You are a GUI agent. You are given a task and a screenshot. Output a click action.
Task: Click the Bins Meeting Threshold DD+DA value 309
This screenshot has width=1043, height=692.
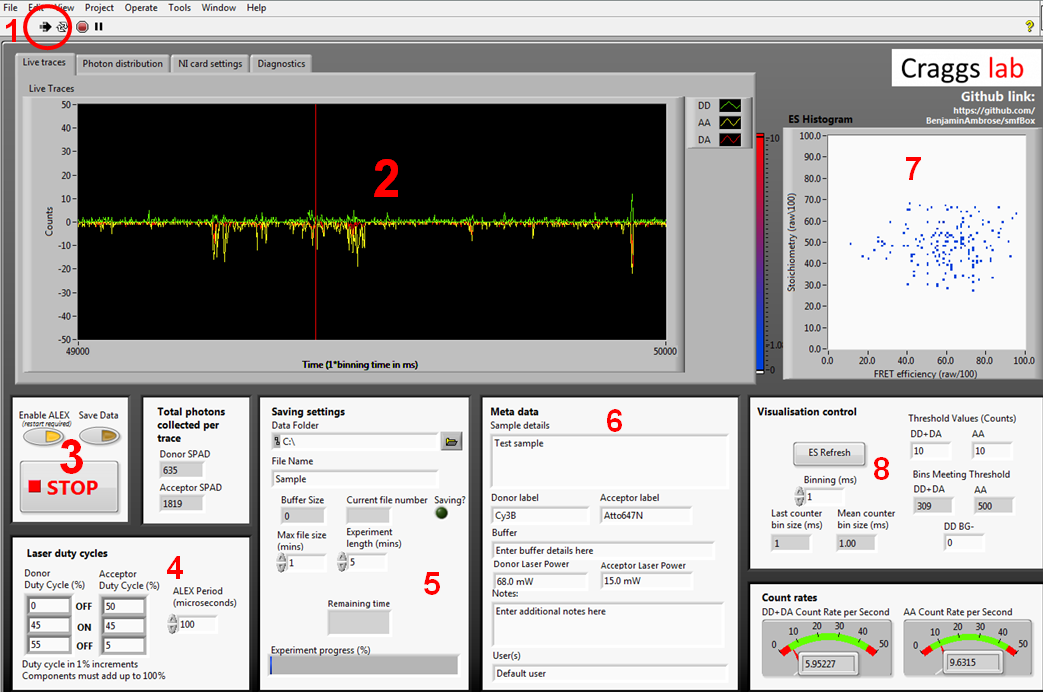click(932, 506)
